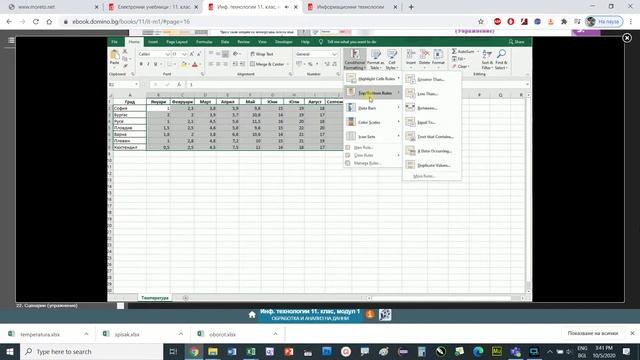Open the Top/Bottom Rules submenu
This screenshot has height=360, width=640.
[373, 93]
